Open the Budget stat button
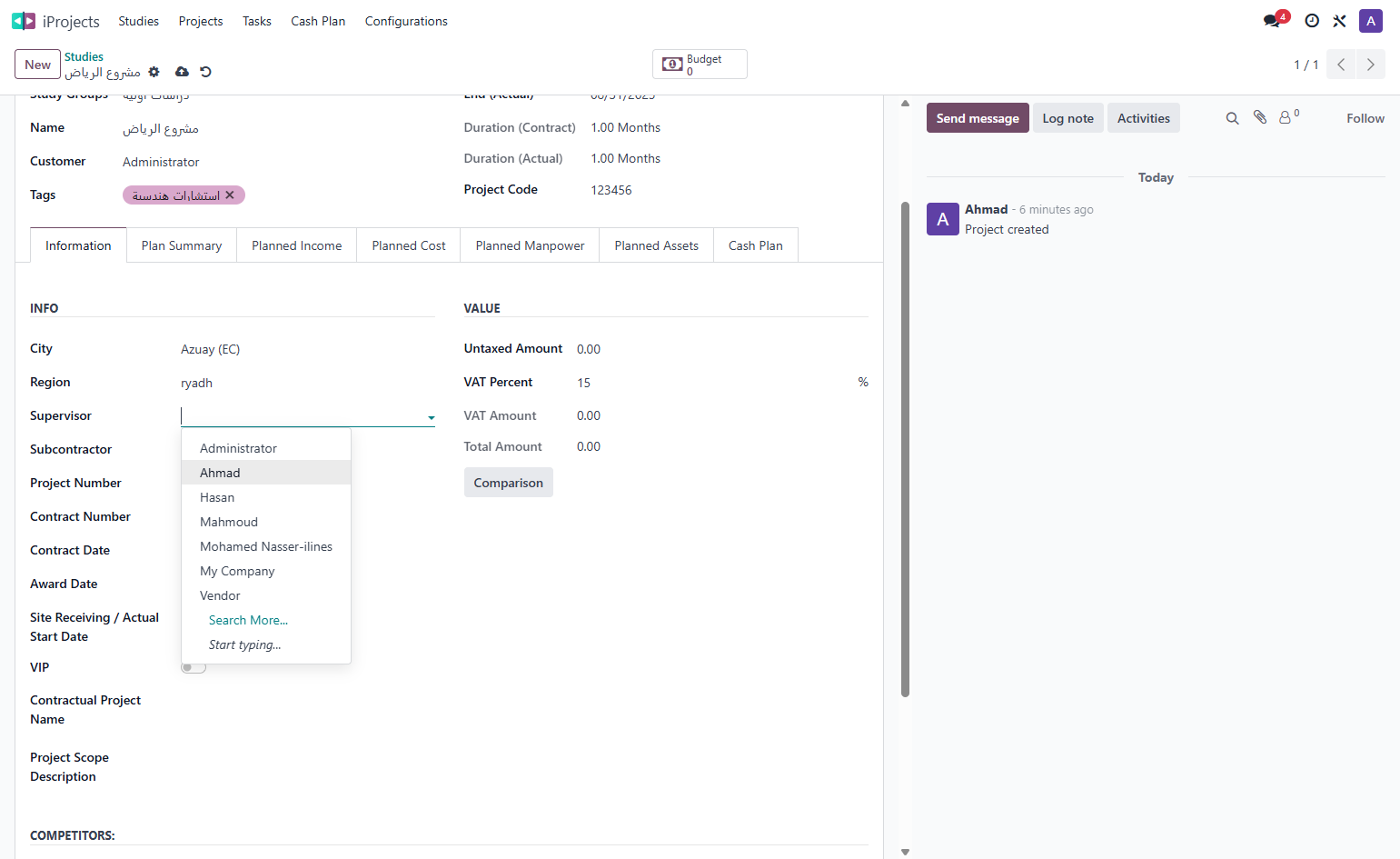1400x859 pixels. pos(700,65)
